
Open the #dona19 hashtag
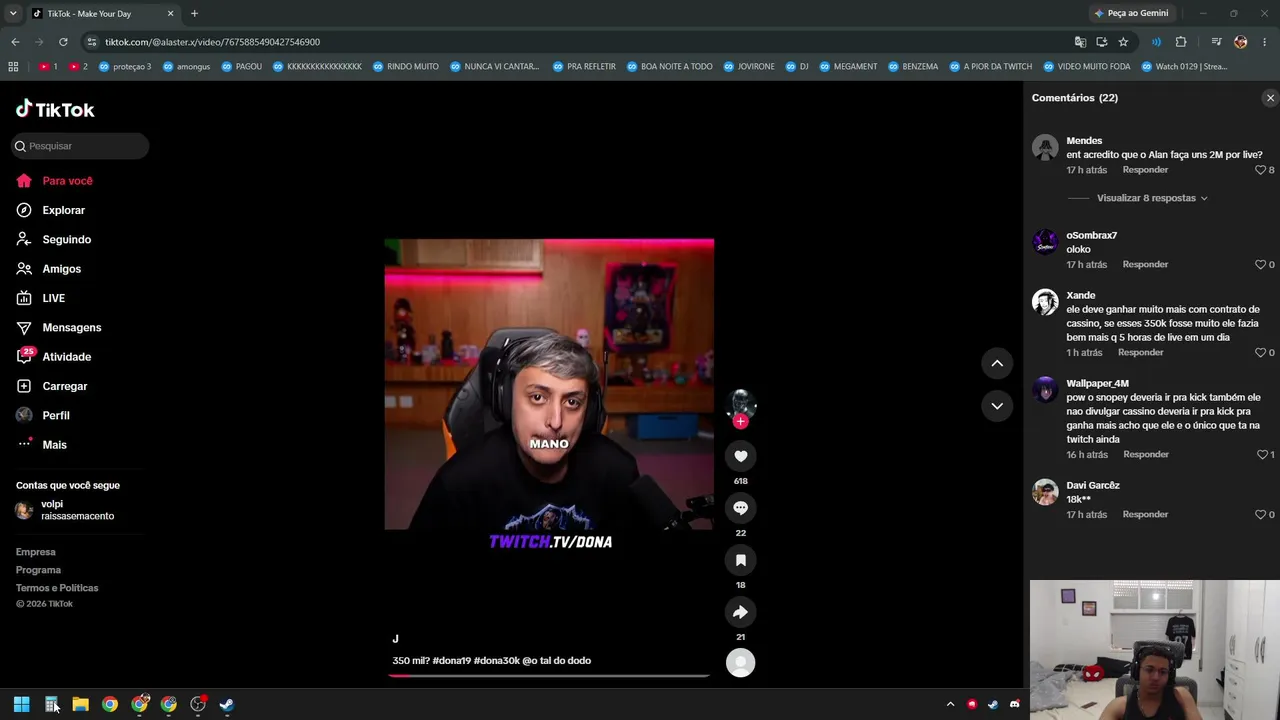451,661
